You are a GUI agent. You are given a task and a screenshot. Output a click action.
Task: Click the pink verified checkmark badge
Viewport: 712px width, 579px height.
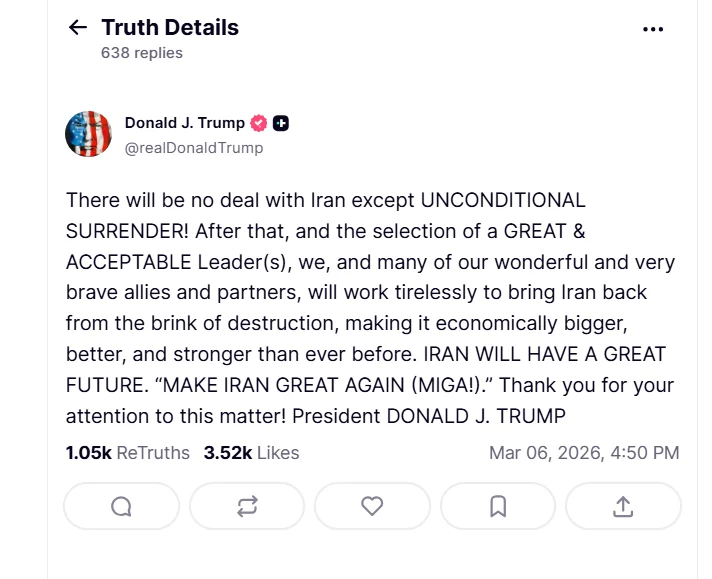258,123
